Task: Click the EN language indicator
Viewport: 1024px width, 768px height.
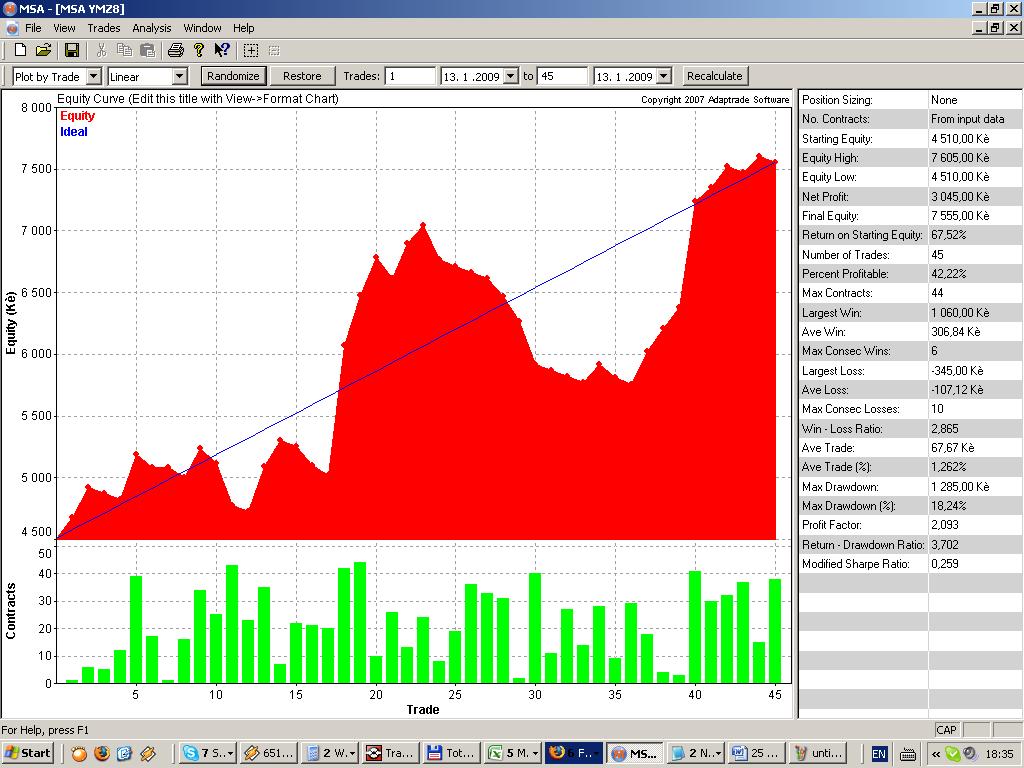Action: [x=879, y=754]
